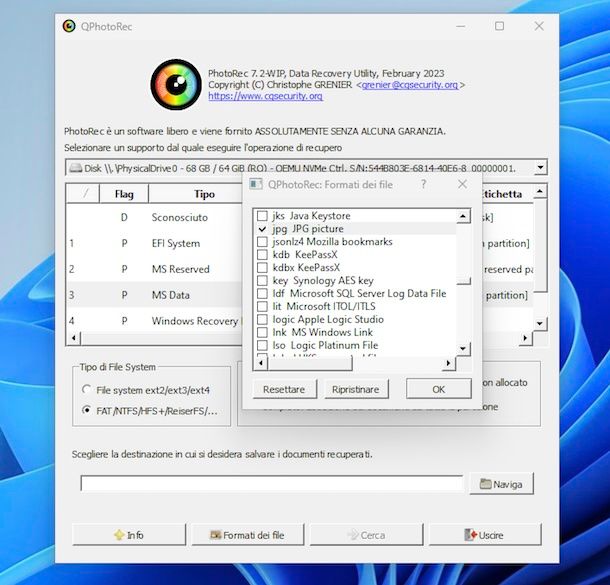
Task: Check the kdbx KeePassX format
Action: coord(263,268)
